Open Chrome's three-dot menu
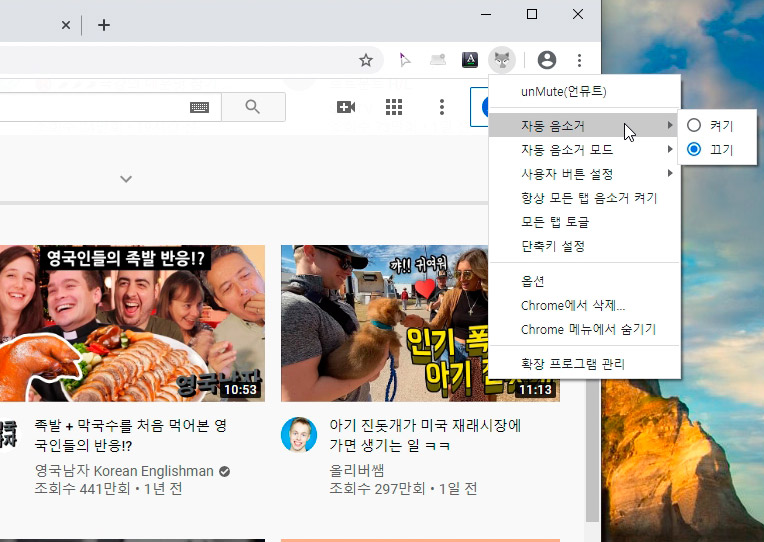The width and height of the screenshot is (764, 542). (x=579, y=60)
